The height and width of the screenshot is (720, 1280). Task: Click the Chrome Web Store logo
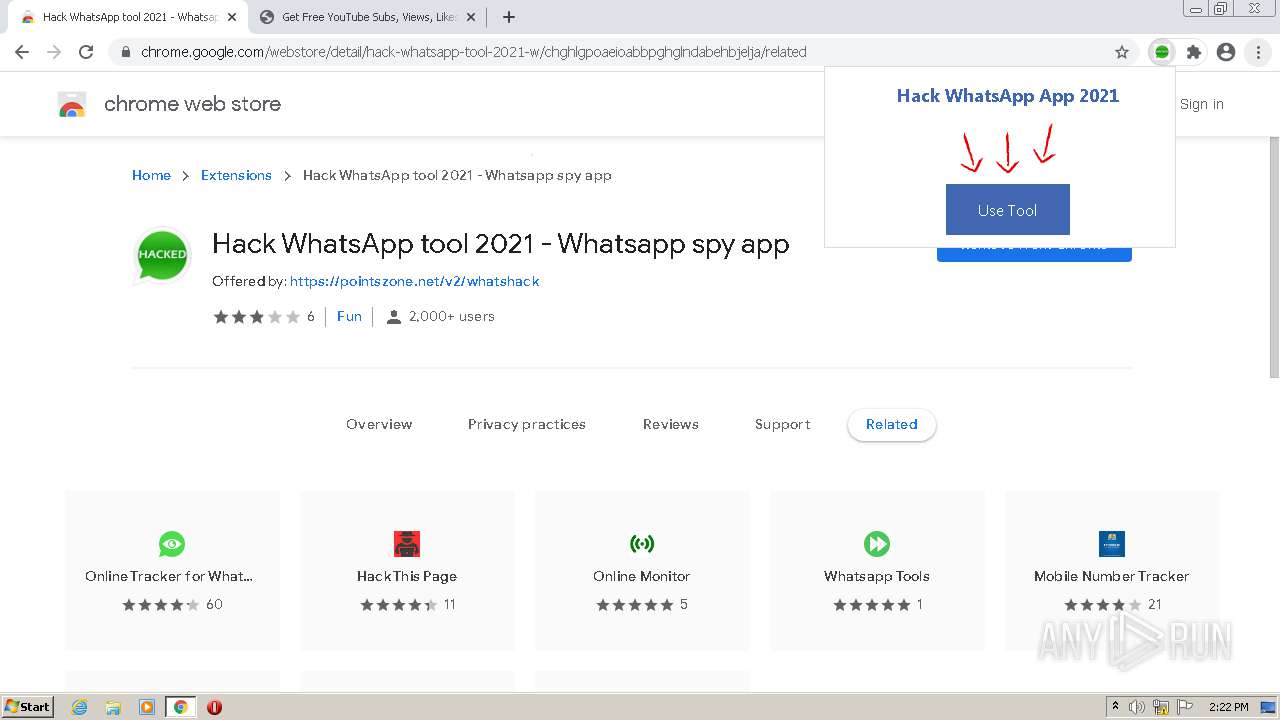click(72, 104)
